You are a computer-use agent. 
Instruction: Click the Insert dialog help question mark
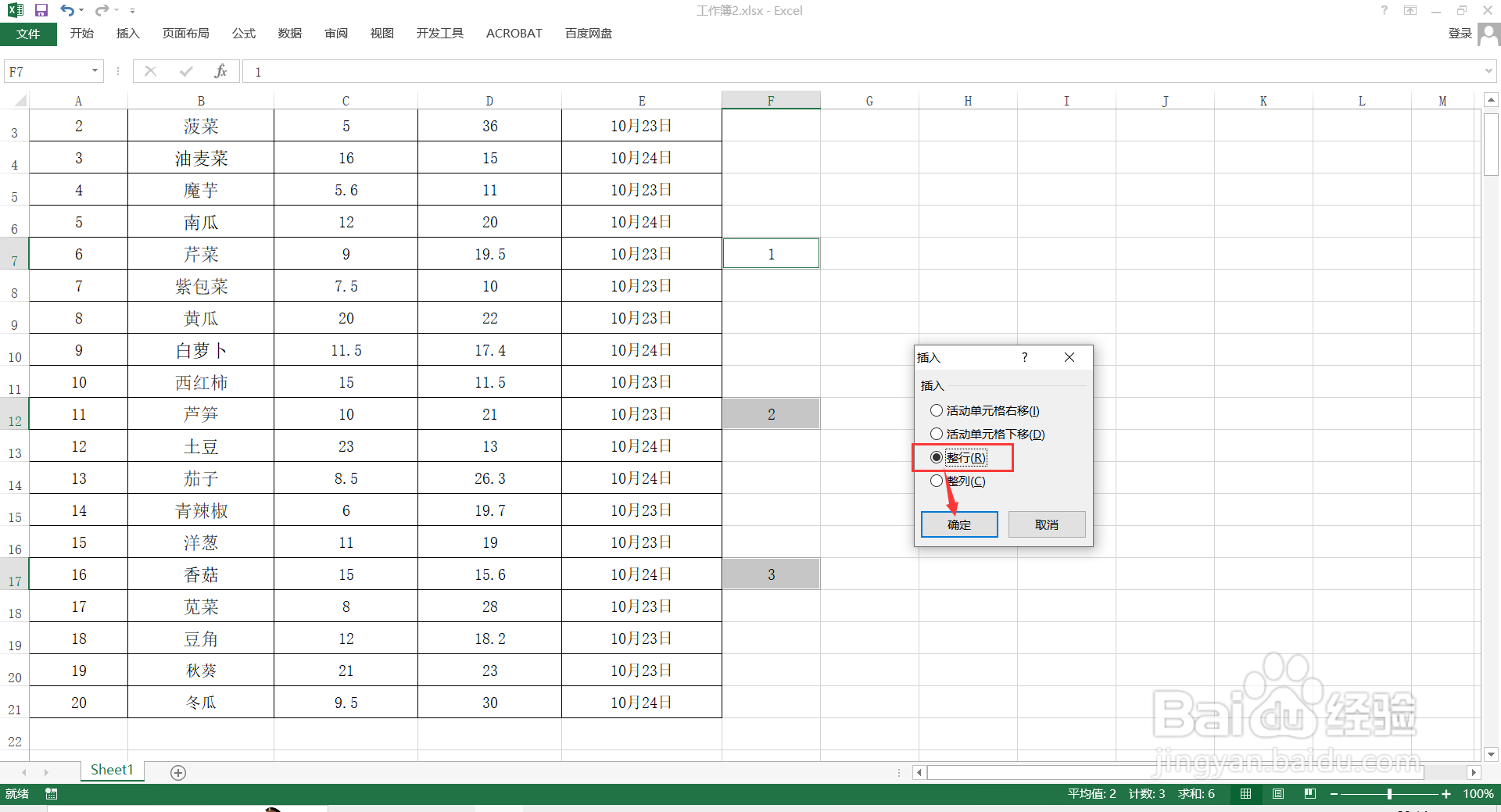pos(1025,357)
